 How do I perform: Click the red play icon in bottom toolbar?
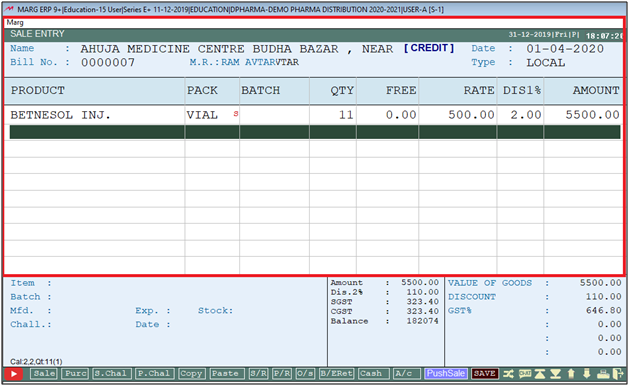(x=13, y=374)
